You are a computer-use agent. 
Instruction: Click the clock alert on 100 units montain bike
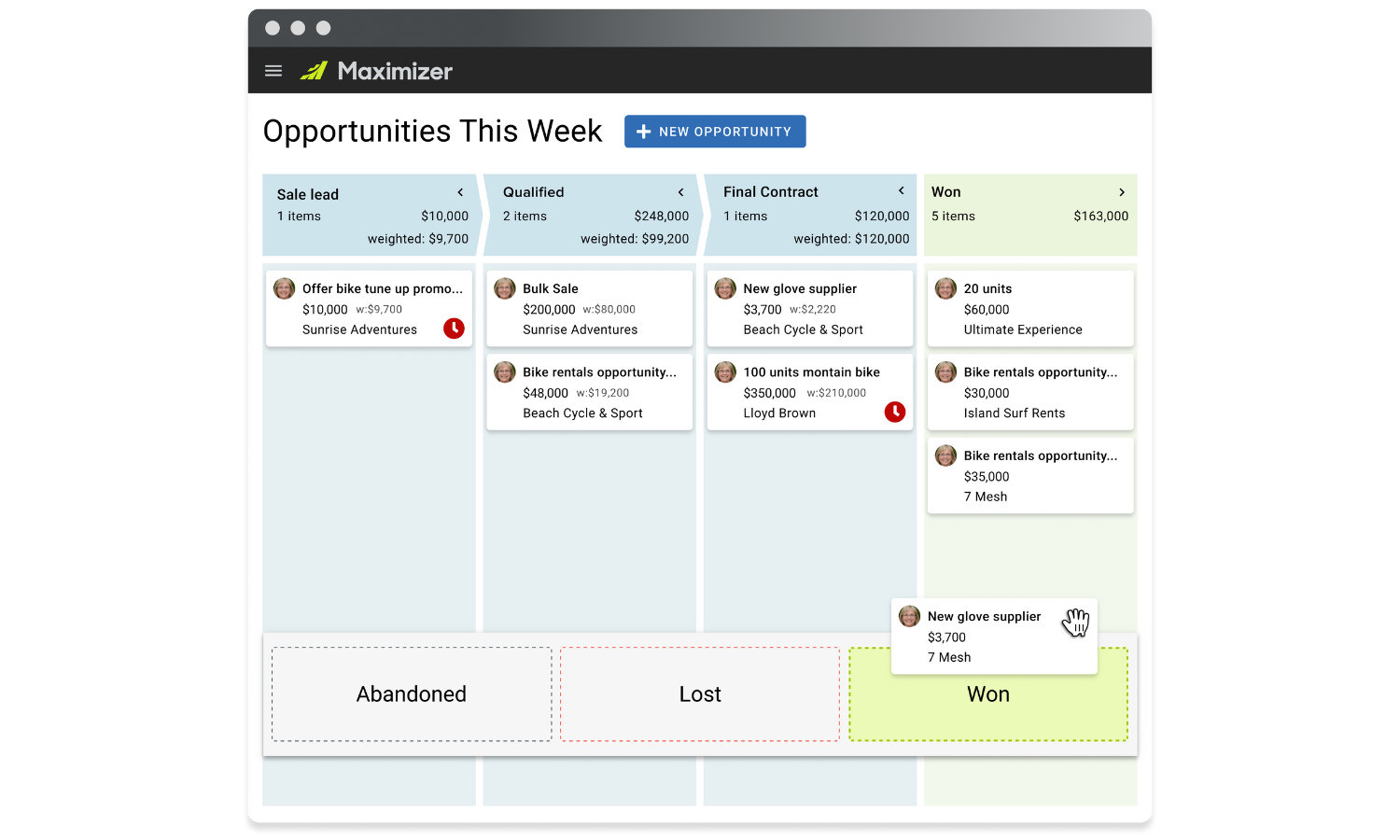point(894,412)
